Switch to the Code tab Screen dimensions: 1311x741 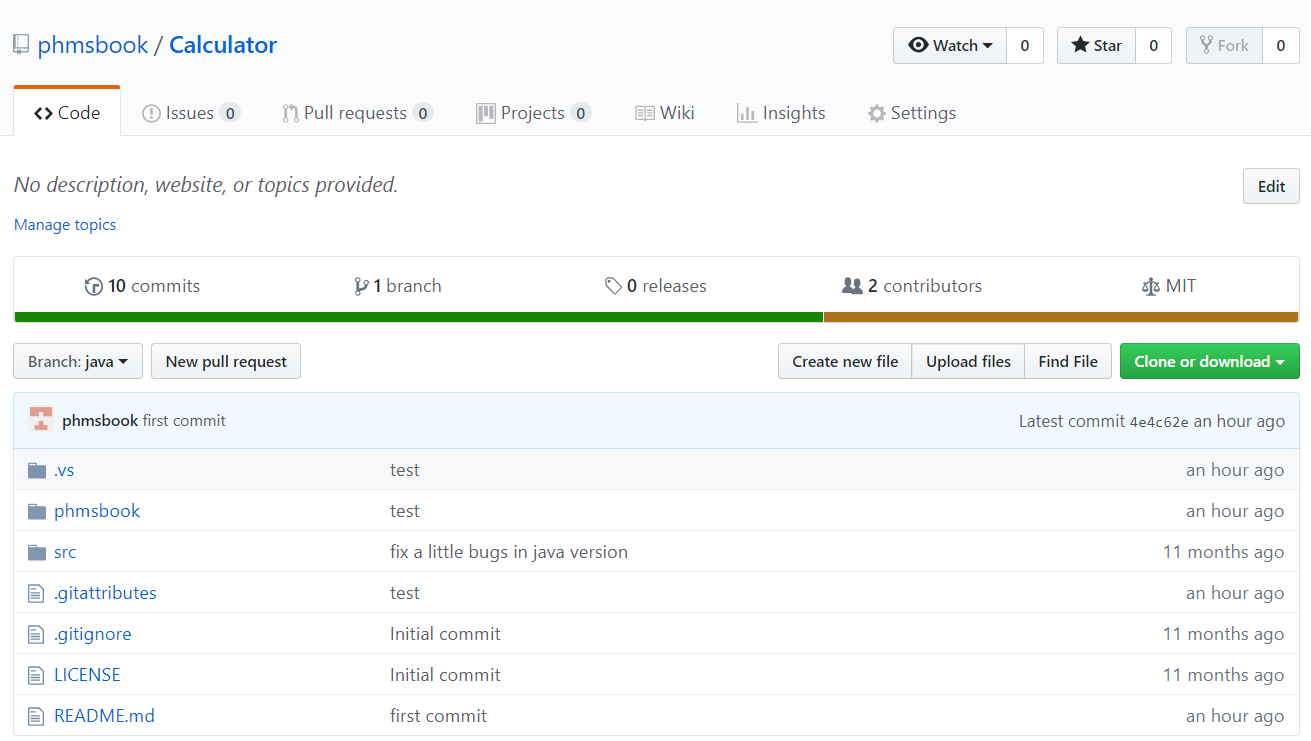pos(67,113)
